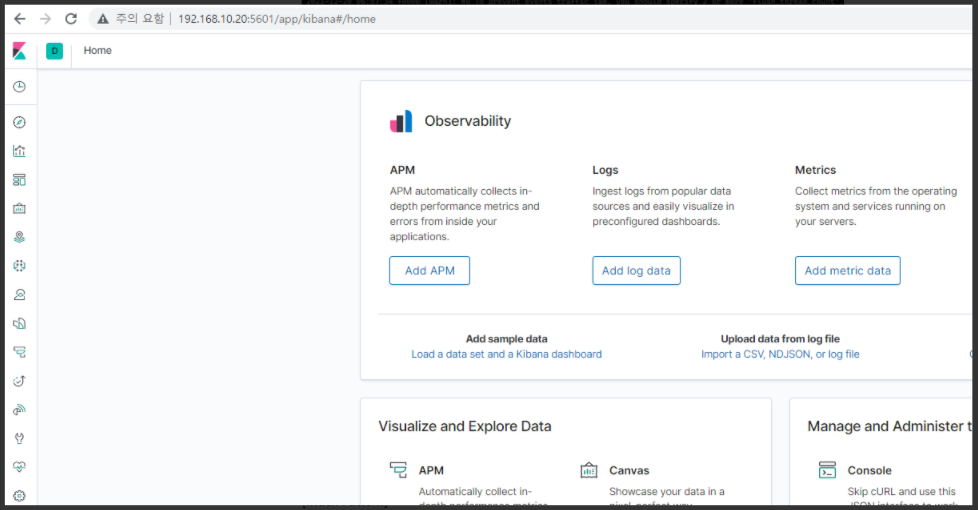Click the Console icon
The width and height of the screenshot is (978, 510).
click(827, 469)
